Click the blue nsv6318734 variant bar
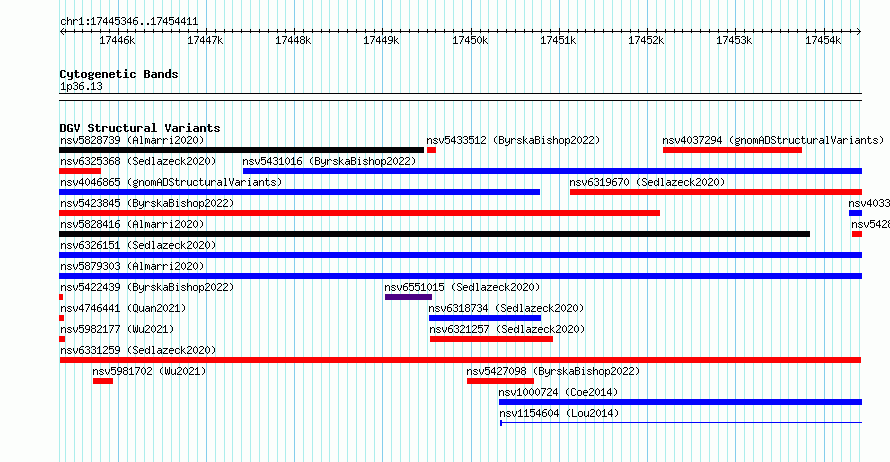This screenshot has width=890, height=462. (x=485, y=318)
